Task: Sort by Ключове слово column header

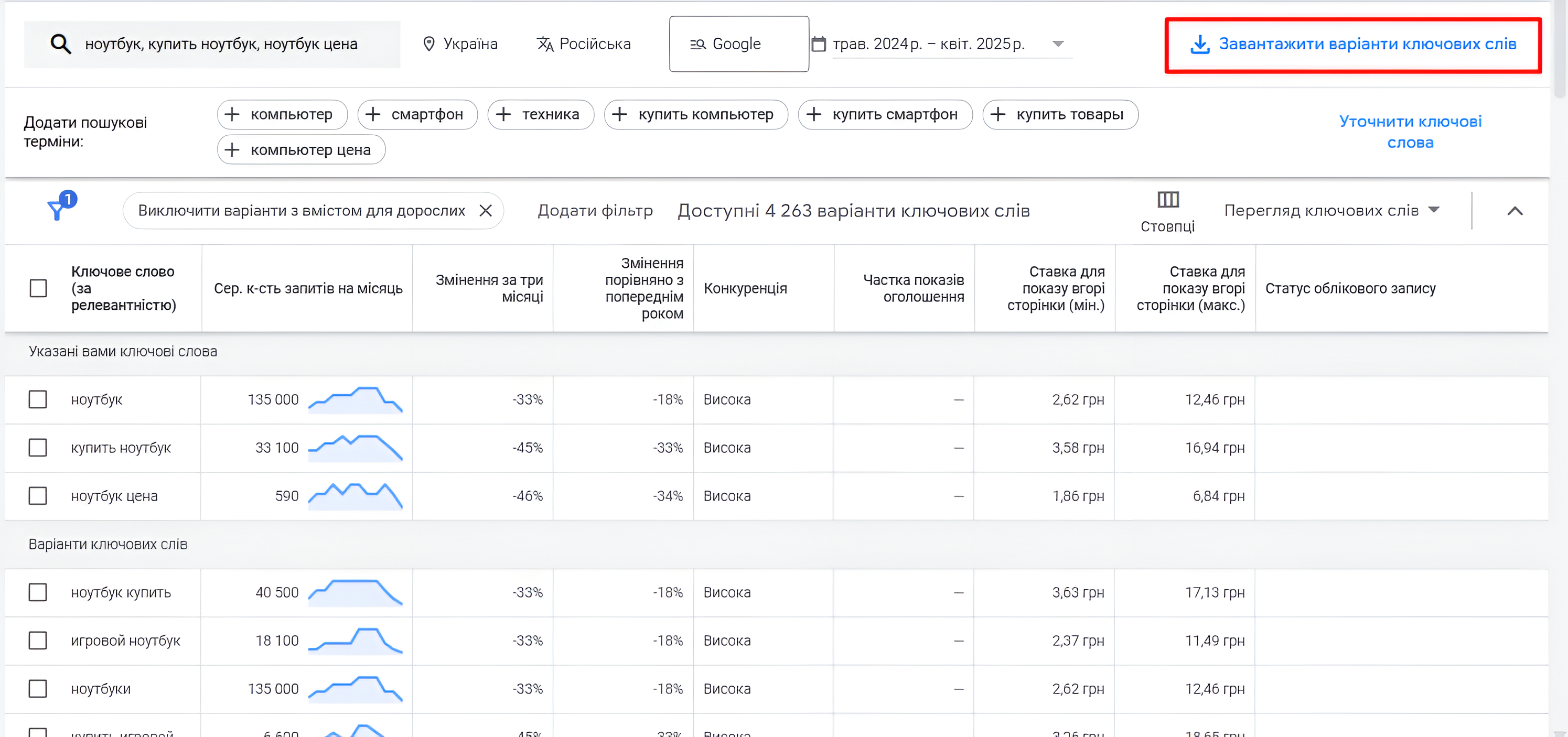Action: [123, 288]
